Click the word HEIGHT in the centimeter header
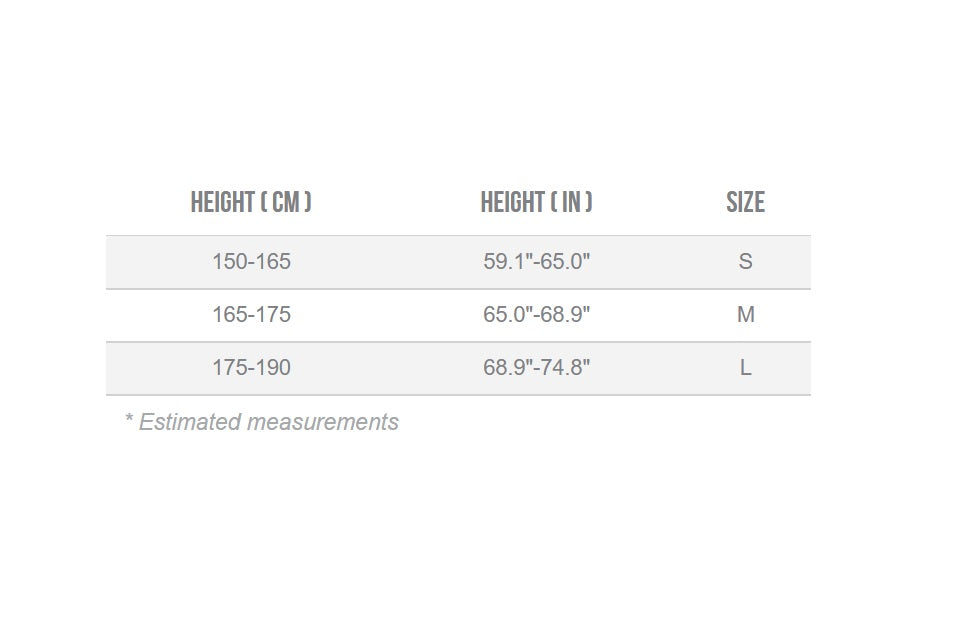The width and height of the screenshot is (970, 640). [x=223, y=202]
